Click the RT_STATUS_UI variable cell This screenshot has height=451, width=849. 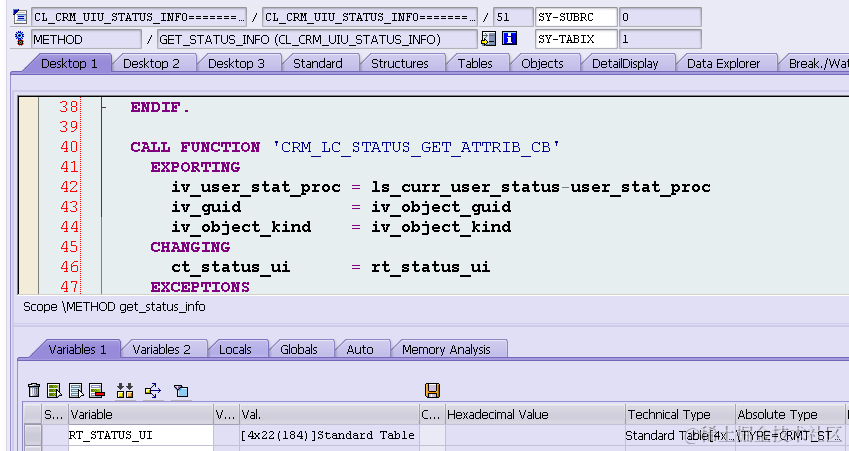click(x=141, y=435)
